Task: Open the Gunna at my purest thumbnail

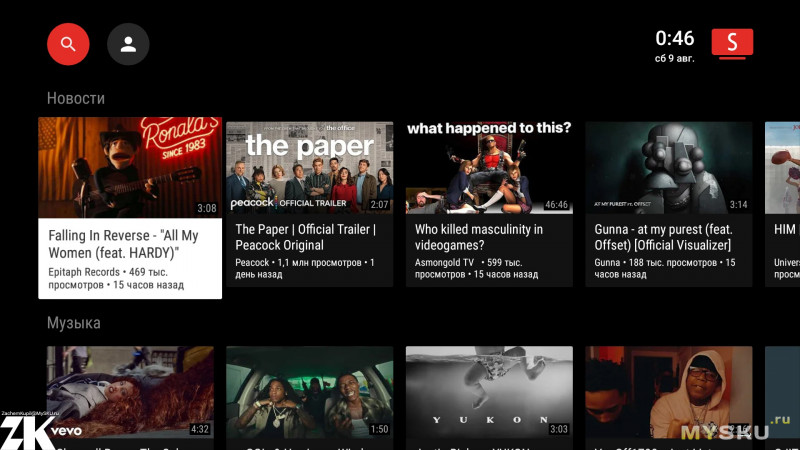Action: 669,167
